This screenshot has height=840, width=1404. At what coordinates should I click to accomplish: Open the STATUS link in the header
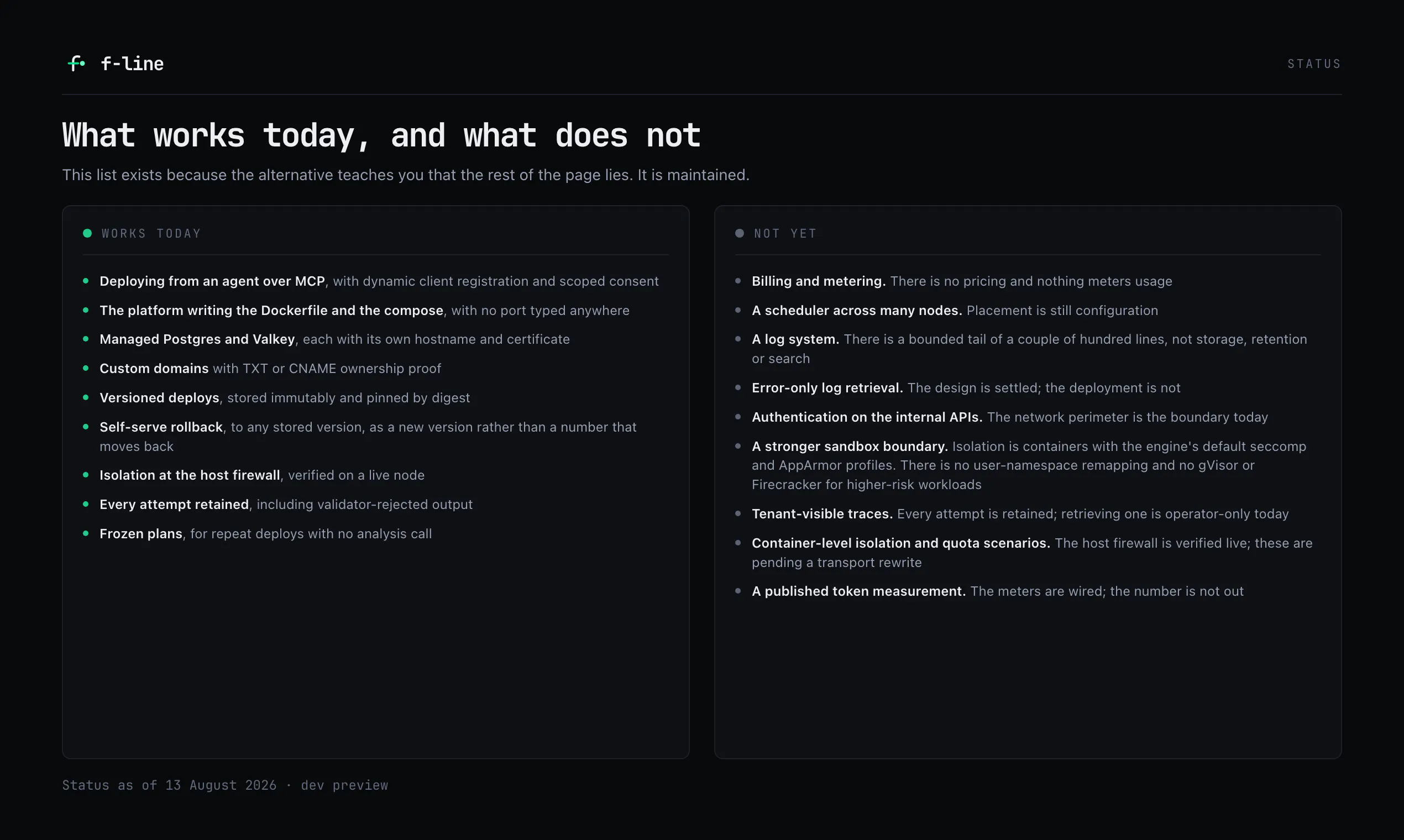click(1314, 64)
